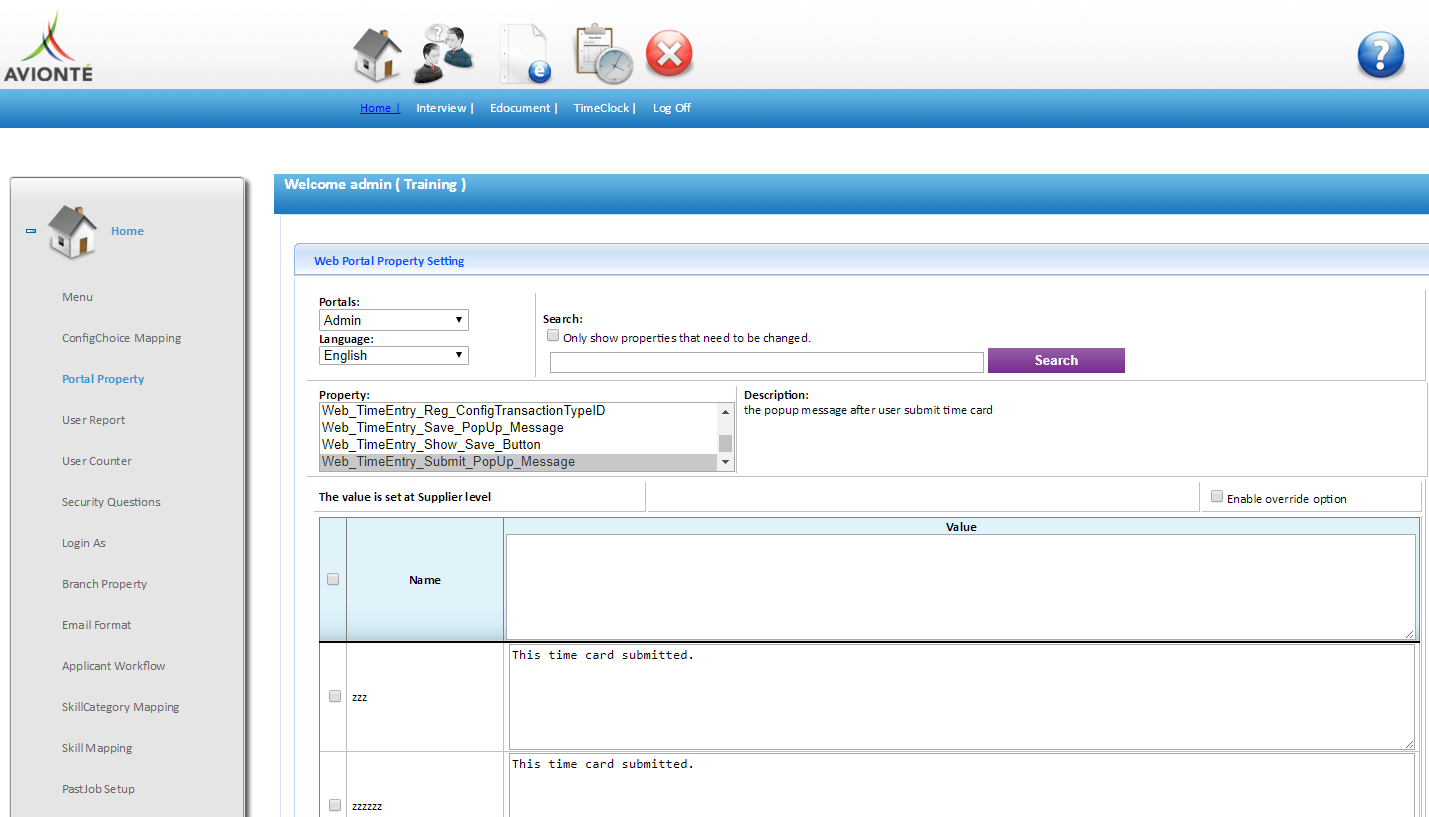Open Menu in the sidebar
1429x817 pixels.
(77, 297)
